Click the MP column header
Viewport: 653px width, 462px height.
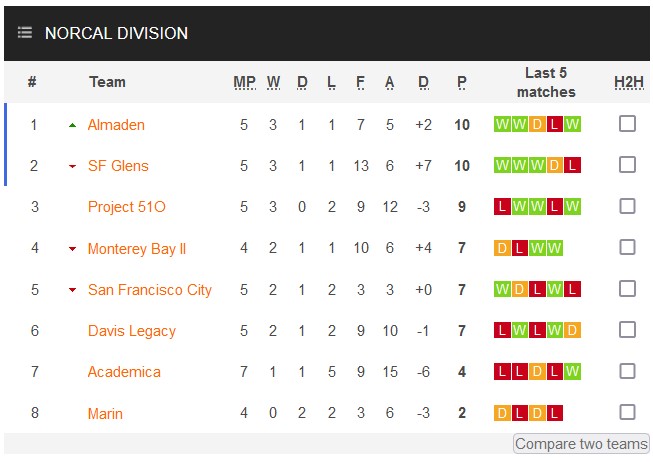tap(244, 82)
